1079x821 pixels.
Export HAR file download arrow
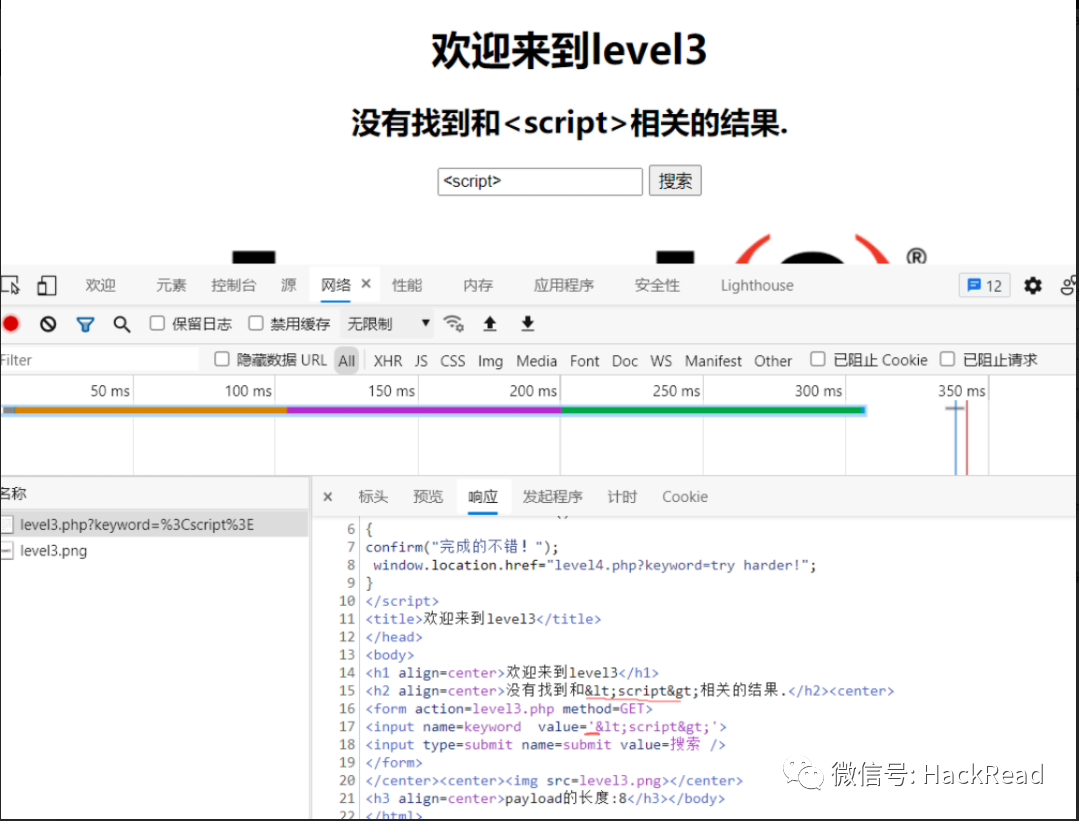[x=528, y=323]
